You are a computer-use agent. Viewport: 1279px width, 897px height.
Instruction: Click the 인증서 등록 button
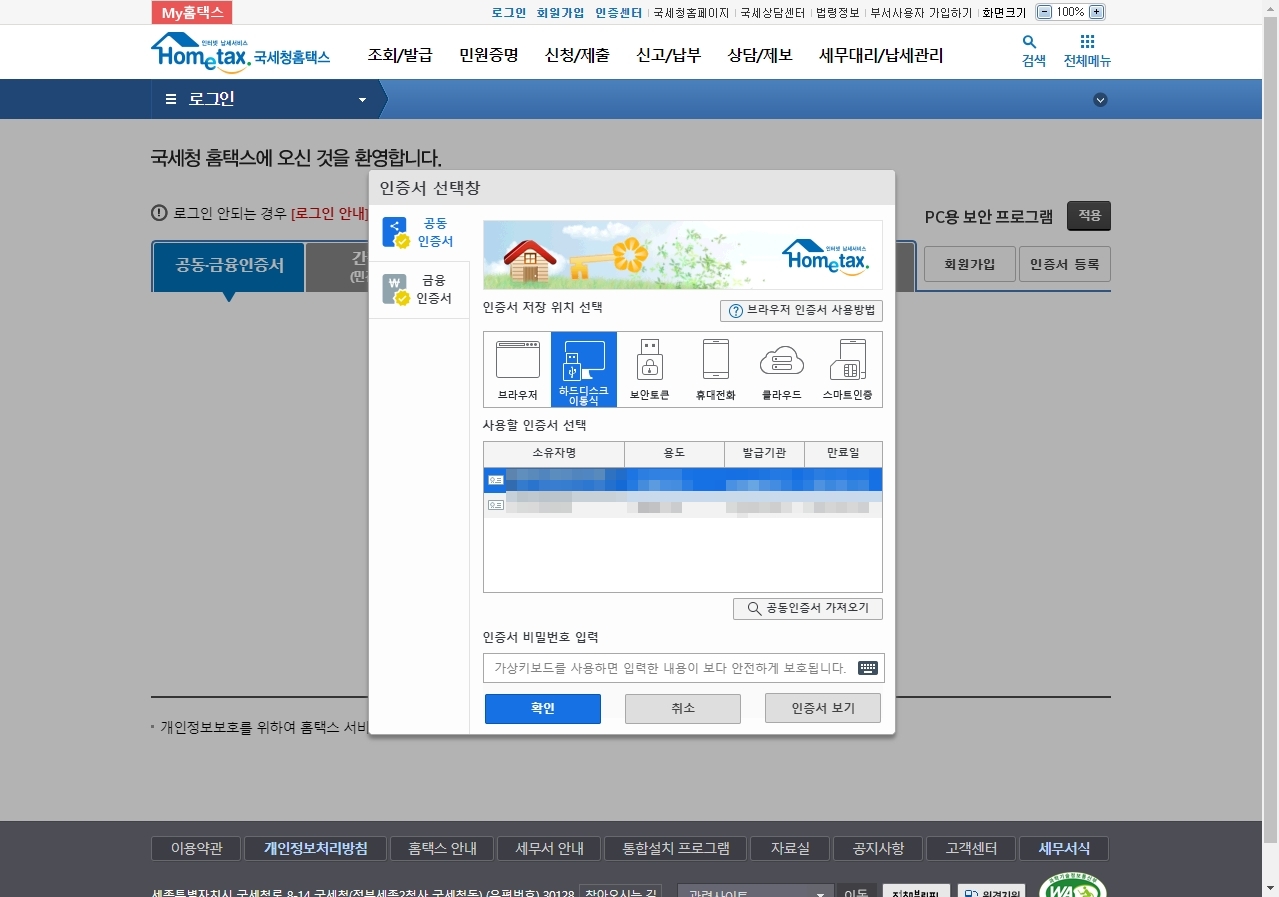point(1065,264)
